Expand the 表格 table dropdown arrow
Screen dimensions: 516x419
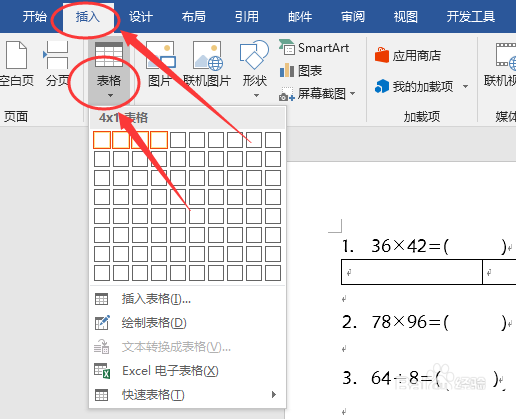pos(110,96)
